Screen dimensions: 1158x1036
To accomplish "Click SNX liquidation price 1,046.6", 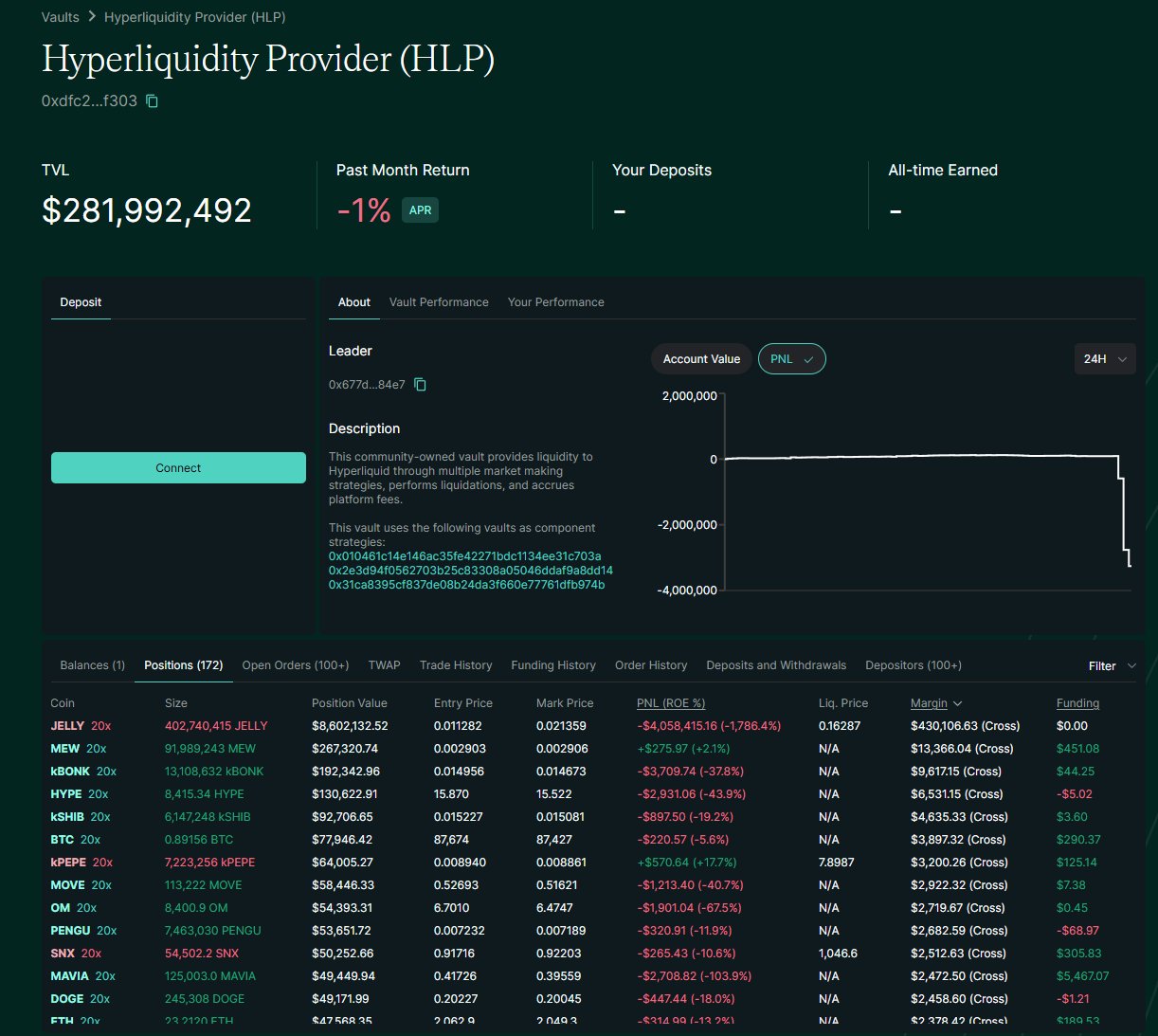I will pyautogui.click(x=838, y=954).
